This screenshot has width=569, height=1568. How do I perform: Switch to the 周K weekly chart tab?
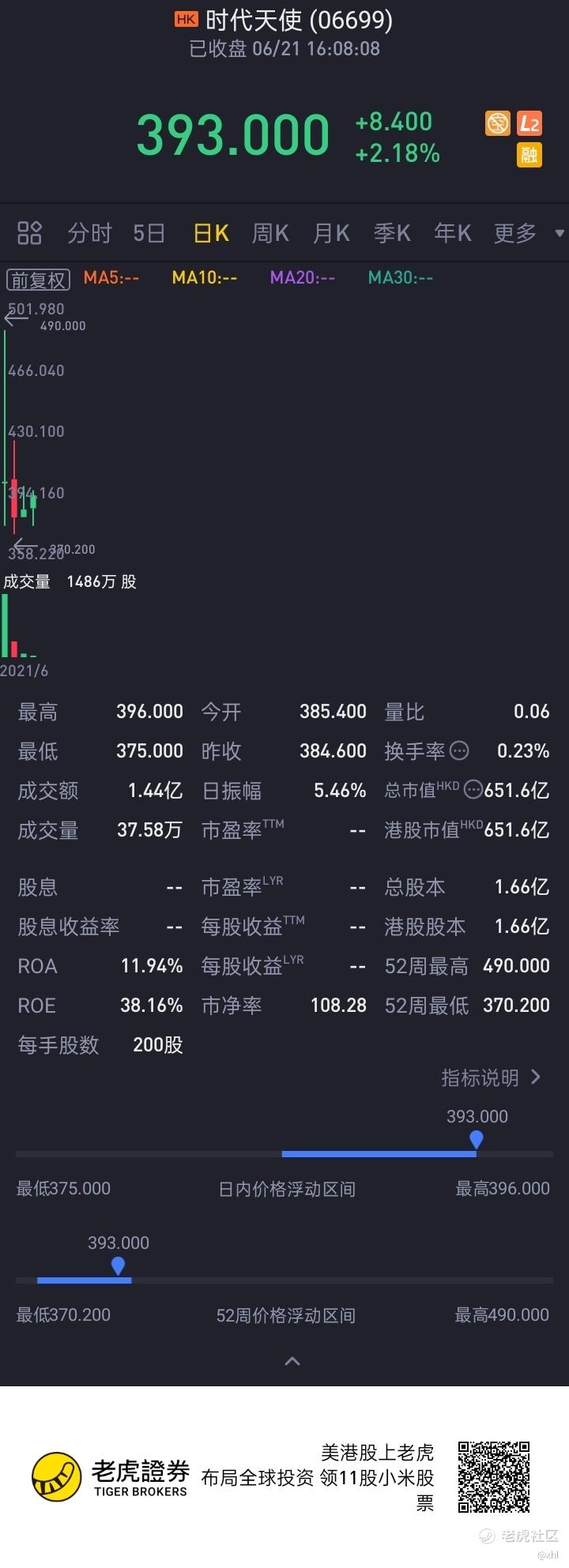click(270, 233)
